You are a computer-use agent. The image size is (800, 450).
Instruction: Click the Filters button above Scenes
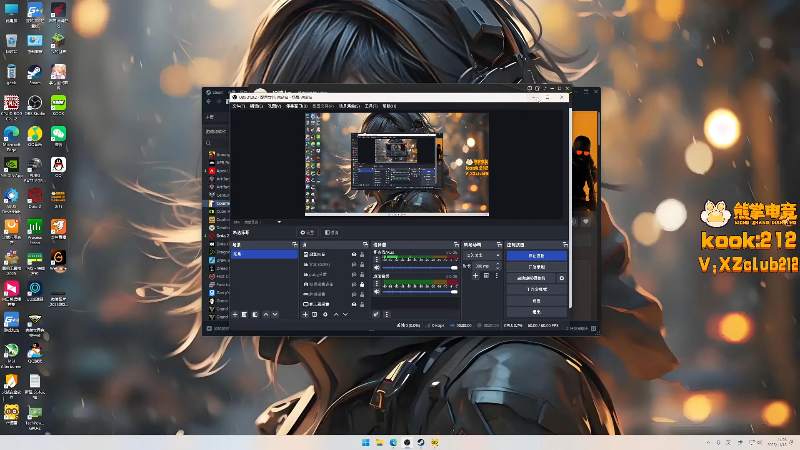tap(332, 233)
